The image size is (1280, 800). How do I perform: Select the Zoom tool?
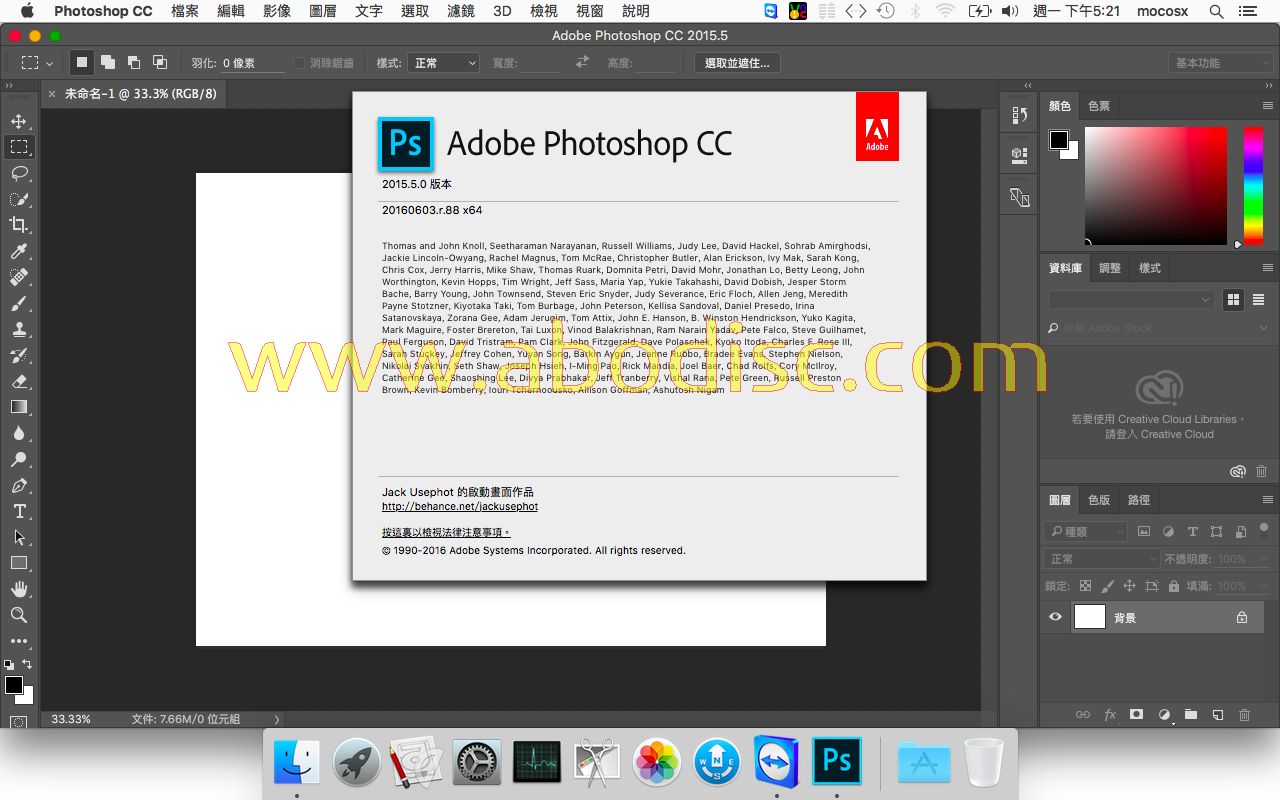coord(18,615)
